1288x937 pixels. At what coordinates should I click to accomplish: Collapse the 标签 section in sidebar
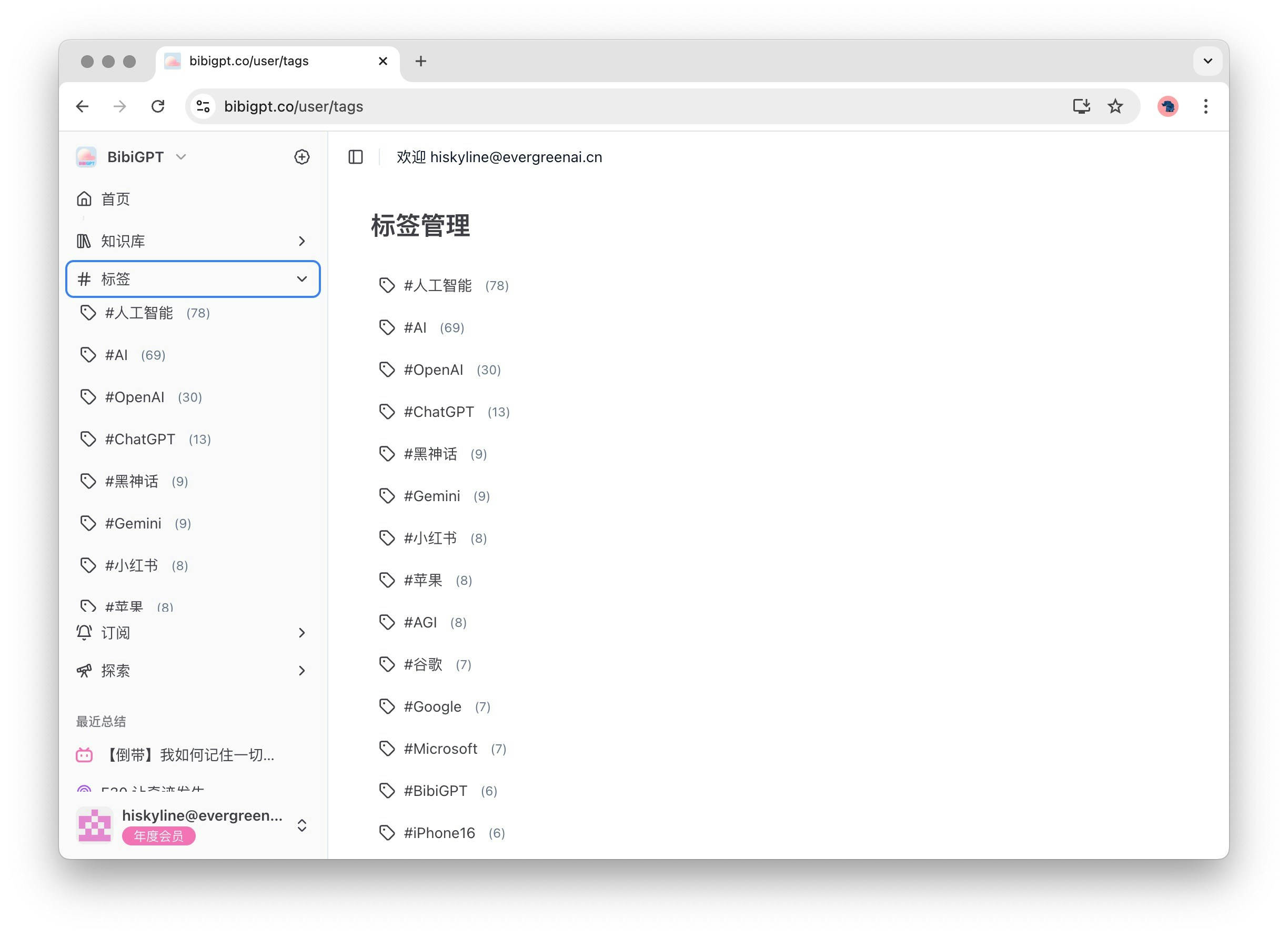301,279
